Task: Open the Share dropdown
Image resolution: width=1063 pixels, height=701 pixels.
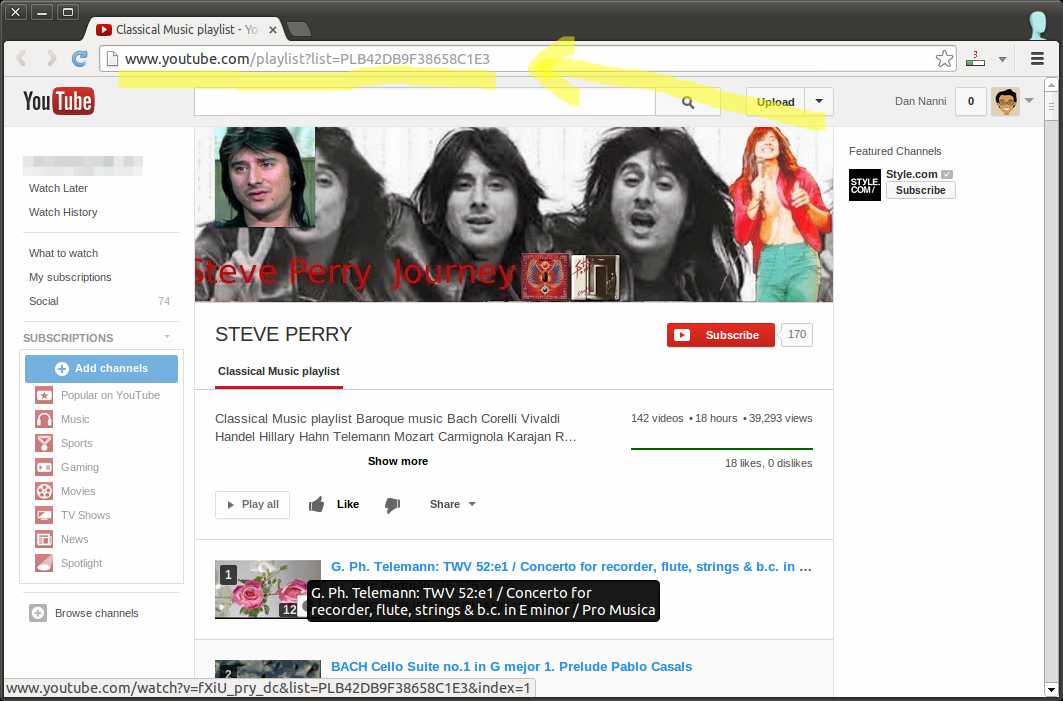Action: tap(452, 504)
